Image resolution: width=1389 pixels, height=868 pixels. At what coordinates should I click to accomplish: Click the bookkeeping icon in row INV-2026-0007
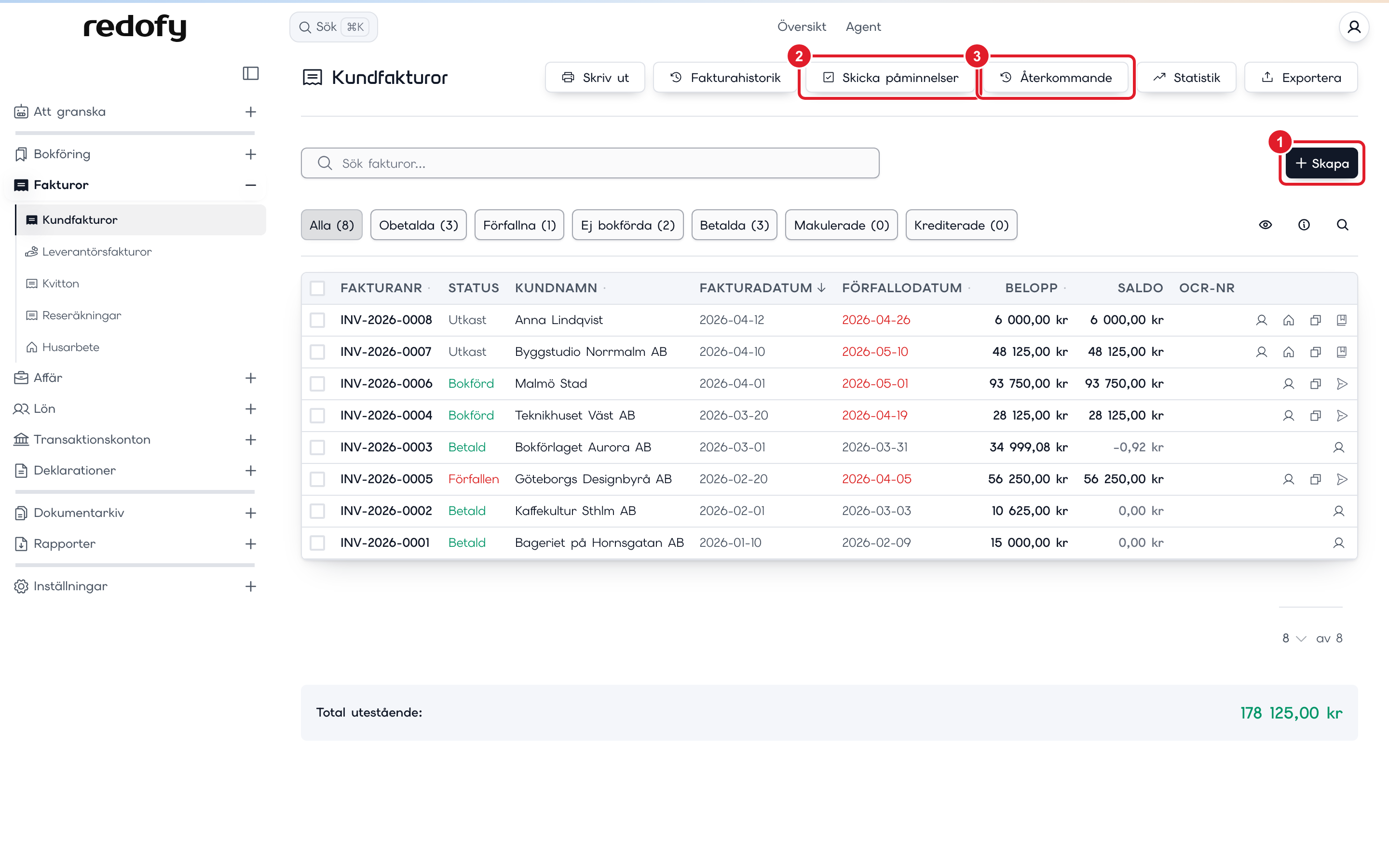pyautogui.click(x=1341, y=352)
